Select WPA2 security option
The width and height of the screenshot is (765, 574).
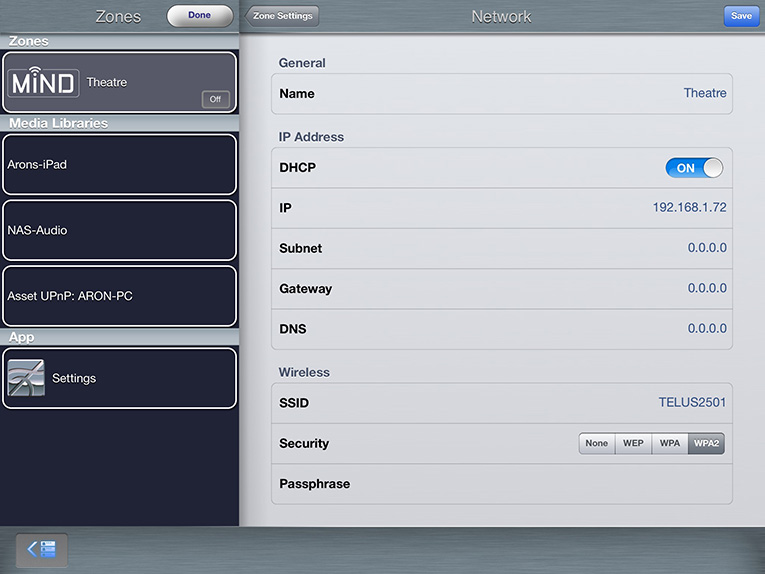point(706,444)
